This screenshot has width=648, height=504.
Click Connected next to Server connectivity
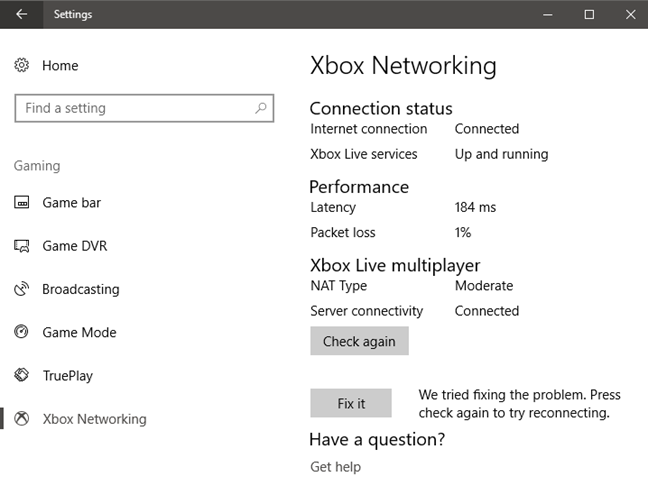click(487, 311)
